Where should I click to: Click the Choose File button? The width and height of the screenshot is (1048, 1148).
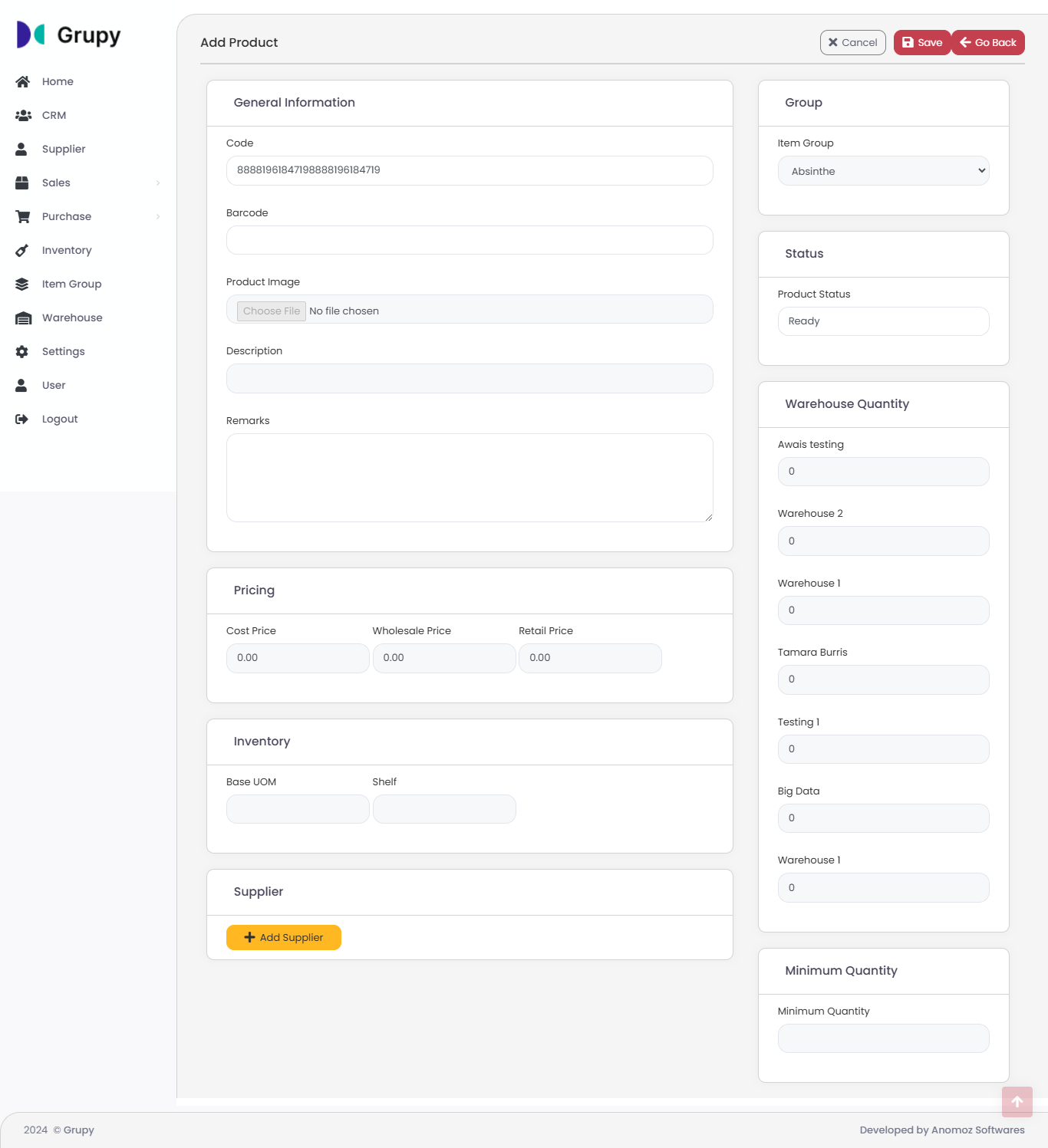point(272,311)
